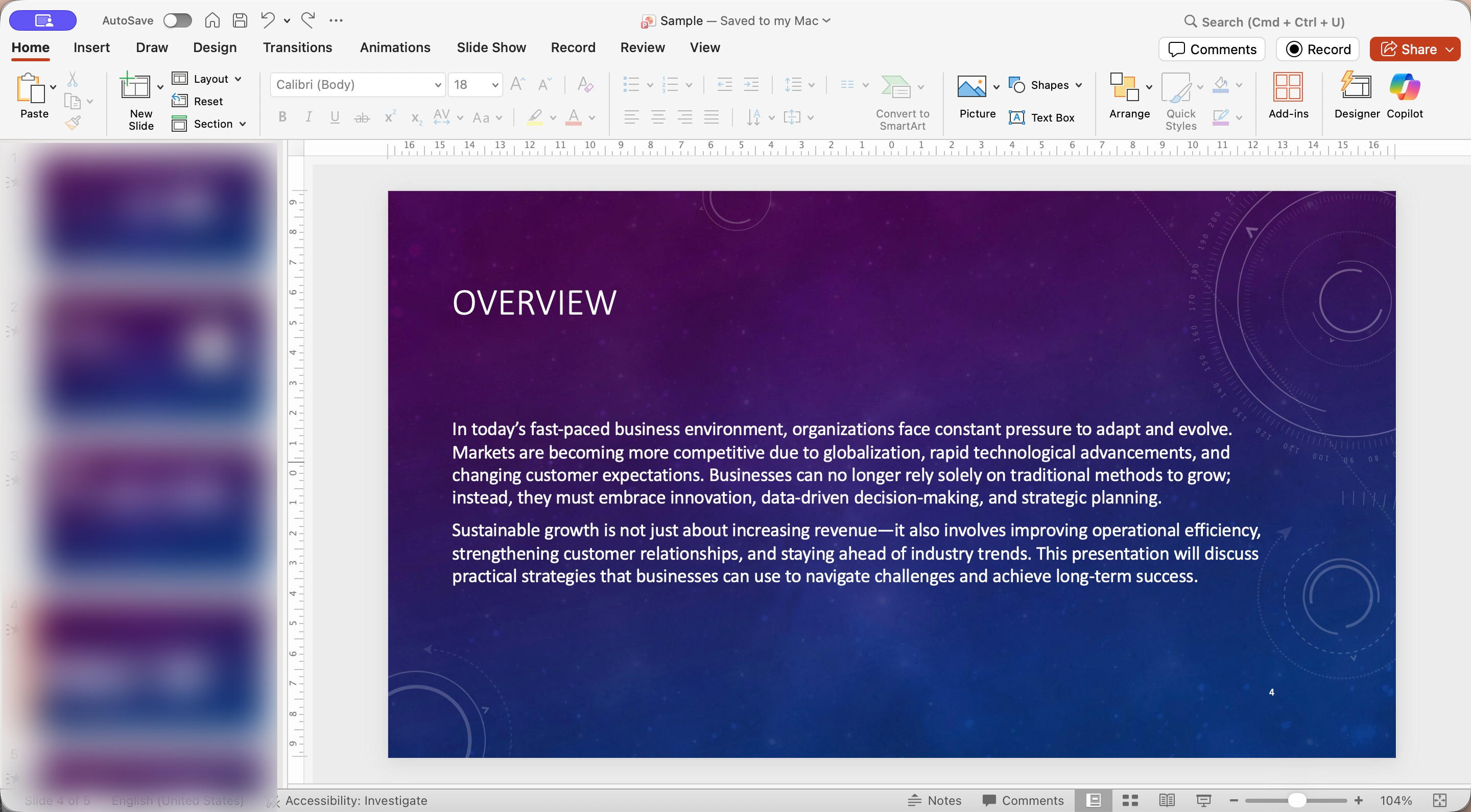This screenshot has height=812, width=1471.
Task: Open the Slide Show tab
Action: pyautogui.click(x=491, y=47)
